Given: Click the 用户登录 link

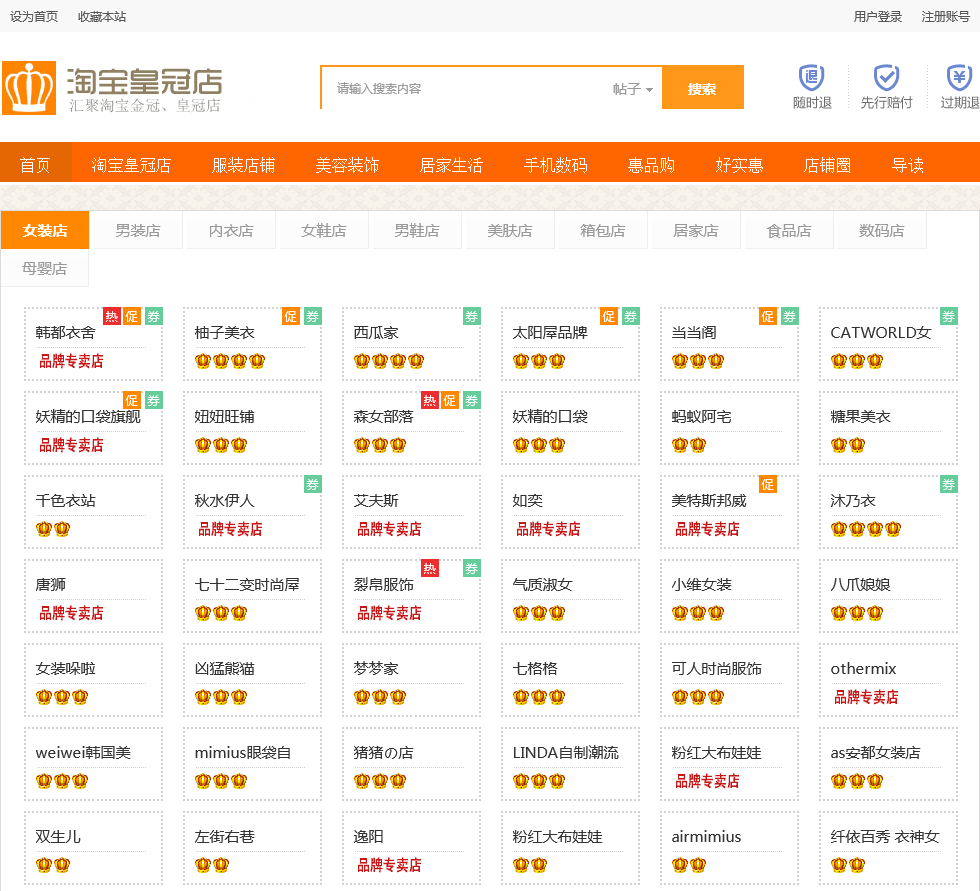Looking at the screenshot, I should coord(877,16).
